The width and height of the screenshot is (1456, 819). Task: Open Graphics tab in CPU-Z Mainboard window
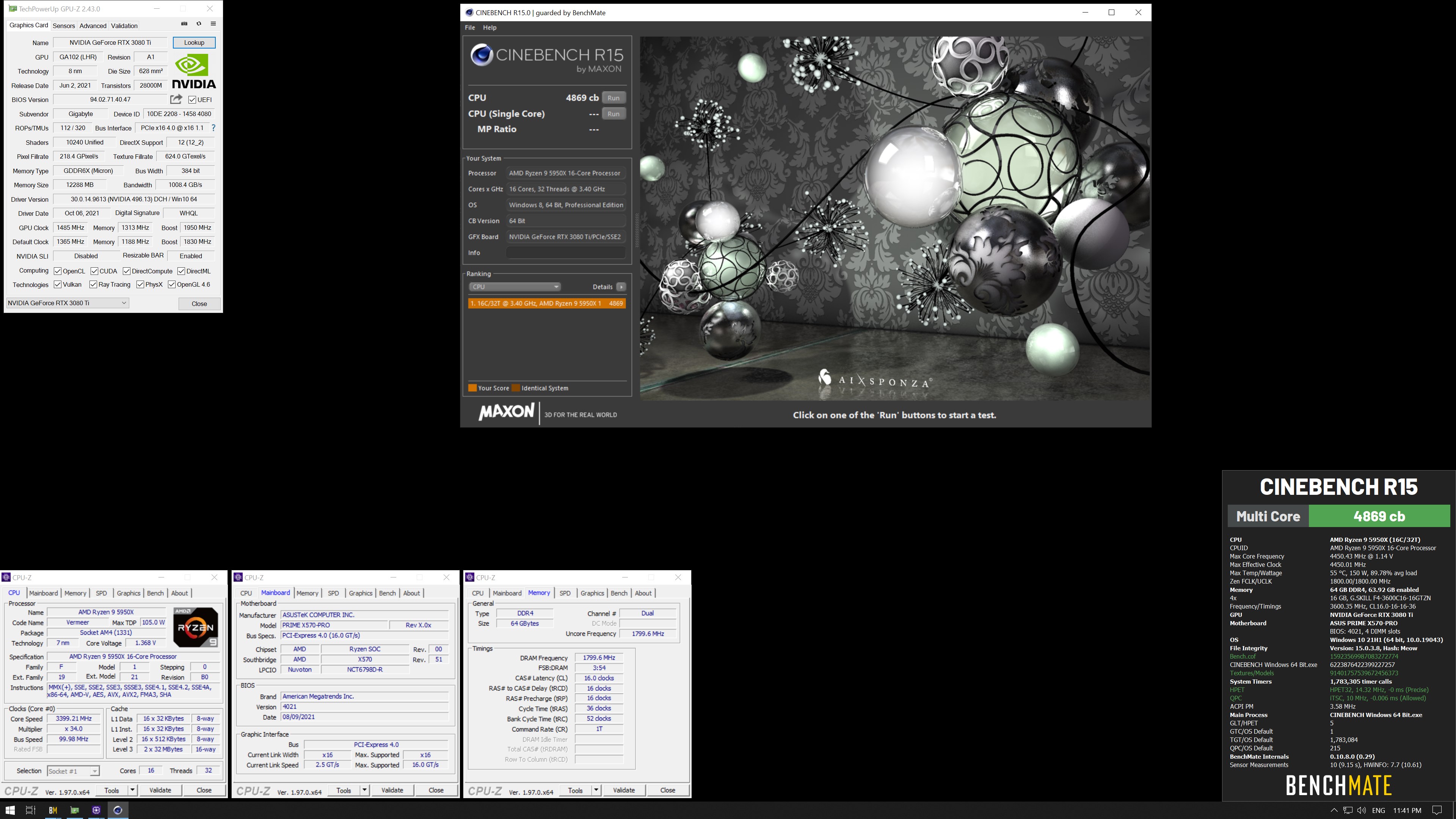[361, 593]
